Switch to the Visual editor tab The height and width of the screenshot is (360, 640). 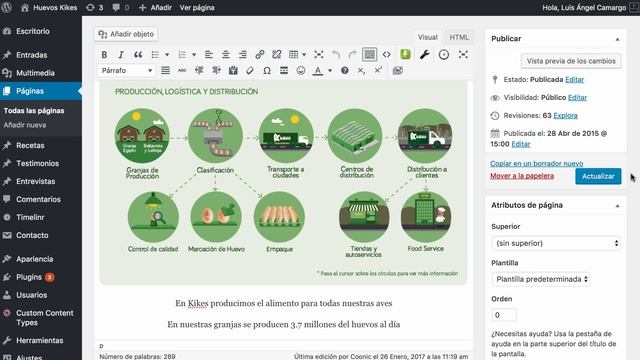[x=427, y=37]
